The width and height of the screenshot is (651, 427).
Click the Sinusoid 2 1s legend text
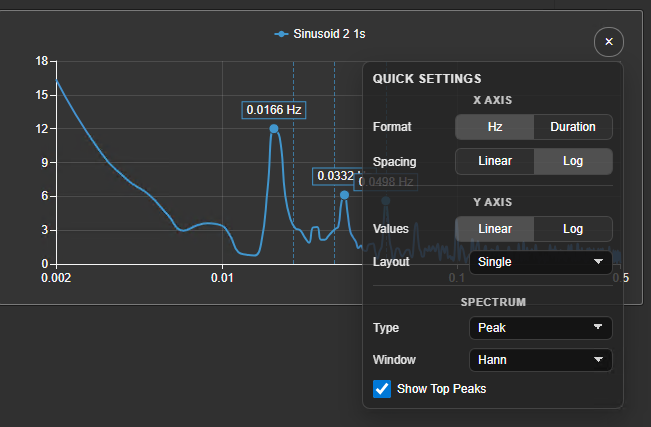pos(329,34)
